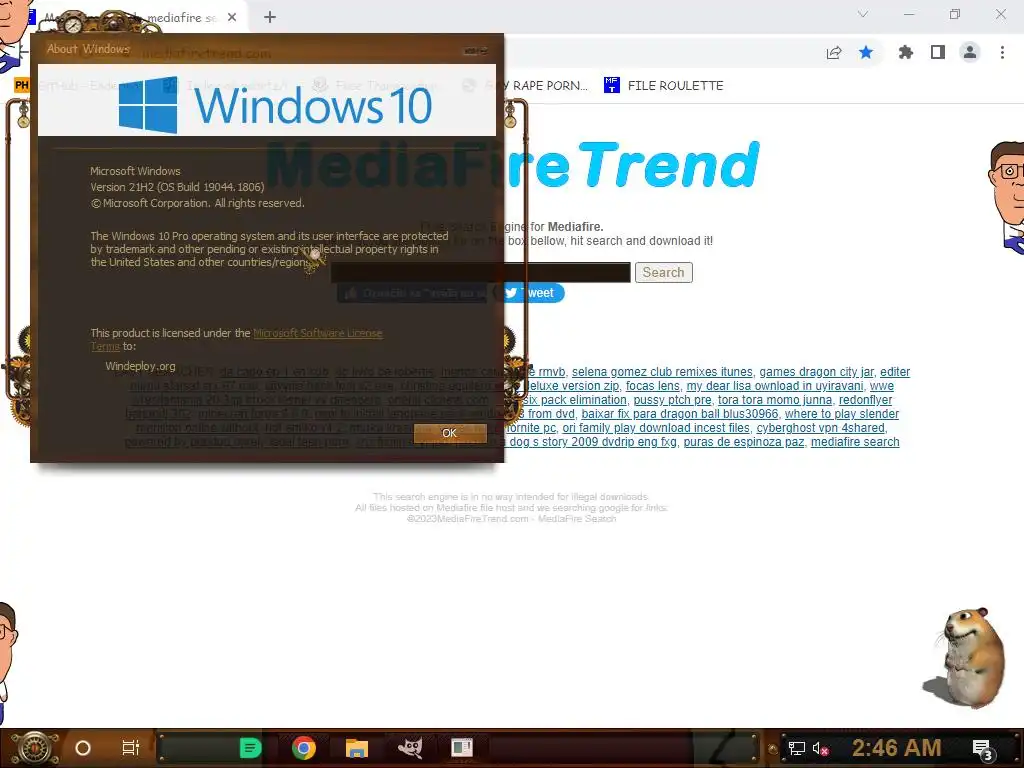Viewport: 1024px width, 768px height.
Task: Click into the MediaFireTrend search box
Action: pos(481,272)
